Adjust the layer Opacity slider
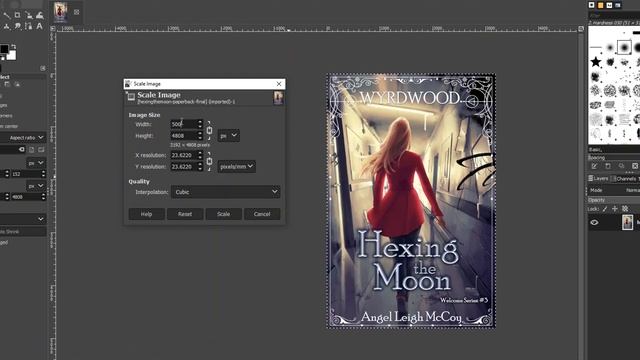Viewport: 640px width, 360px height. [x=614, y=200]
